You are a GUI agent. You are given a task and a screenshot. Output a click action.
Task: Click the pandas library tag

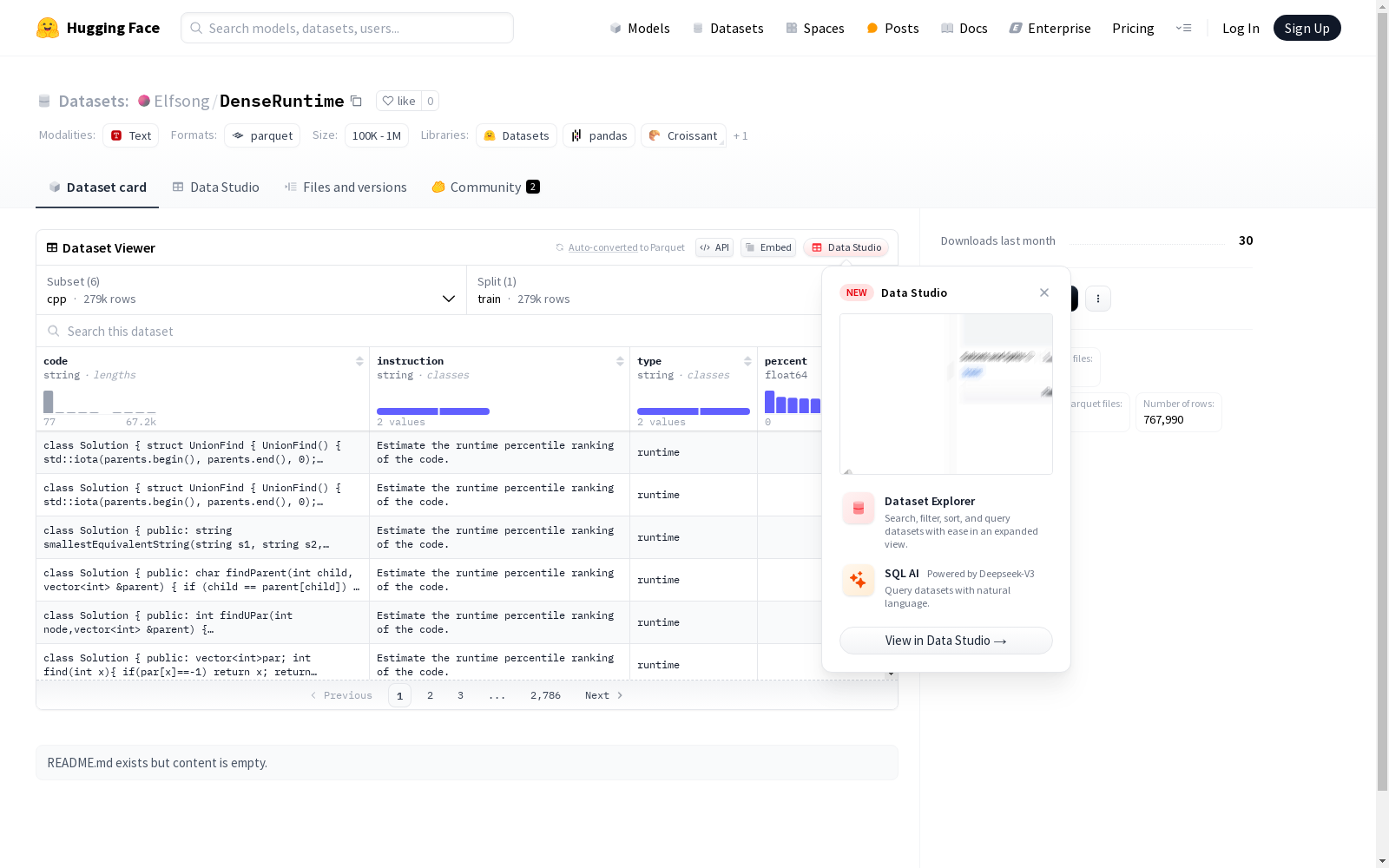tap(599, 135)
